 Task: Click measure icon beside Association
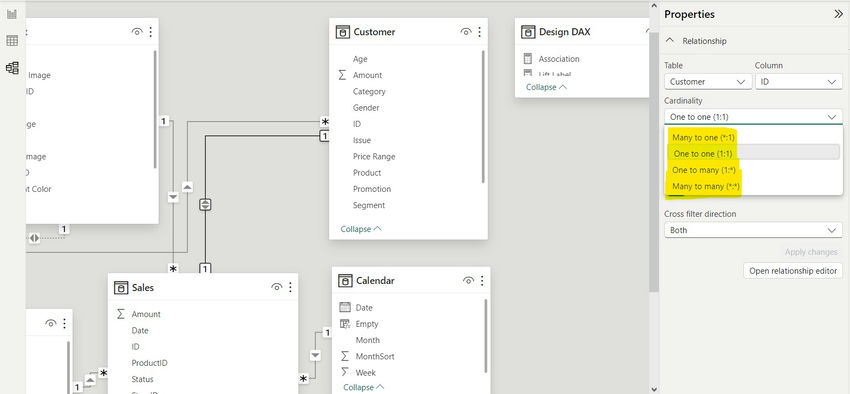coord(528,59)
